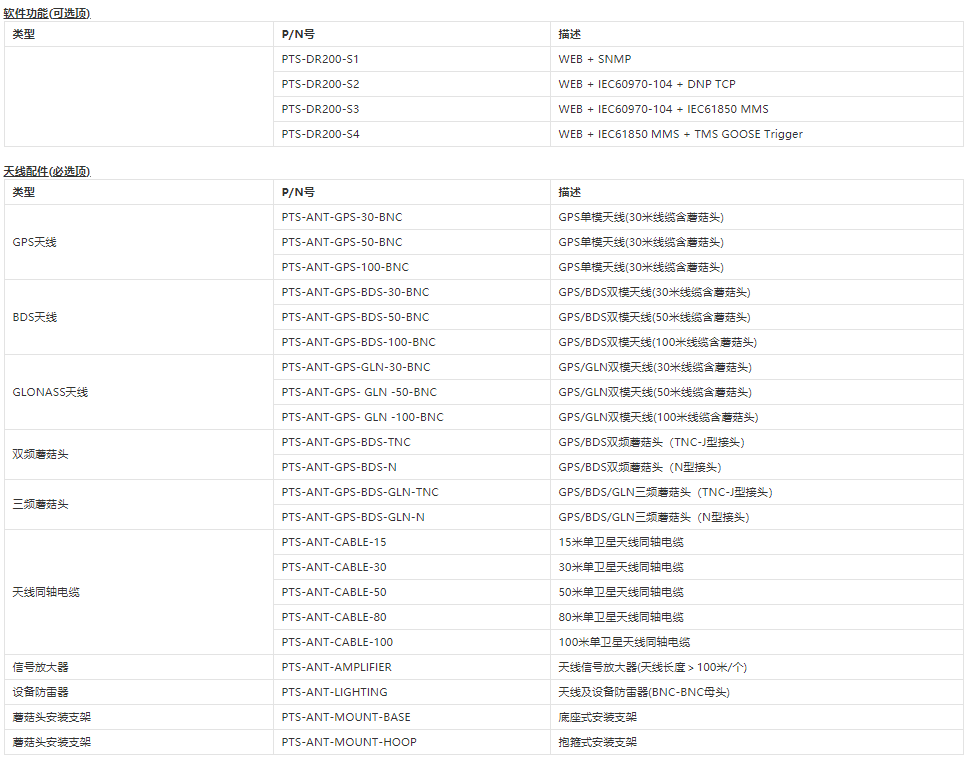Select the 双频蘑菇头 row label
The image size is (968, 759).
pos(40,454)
